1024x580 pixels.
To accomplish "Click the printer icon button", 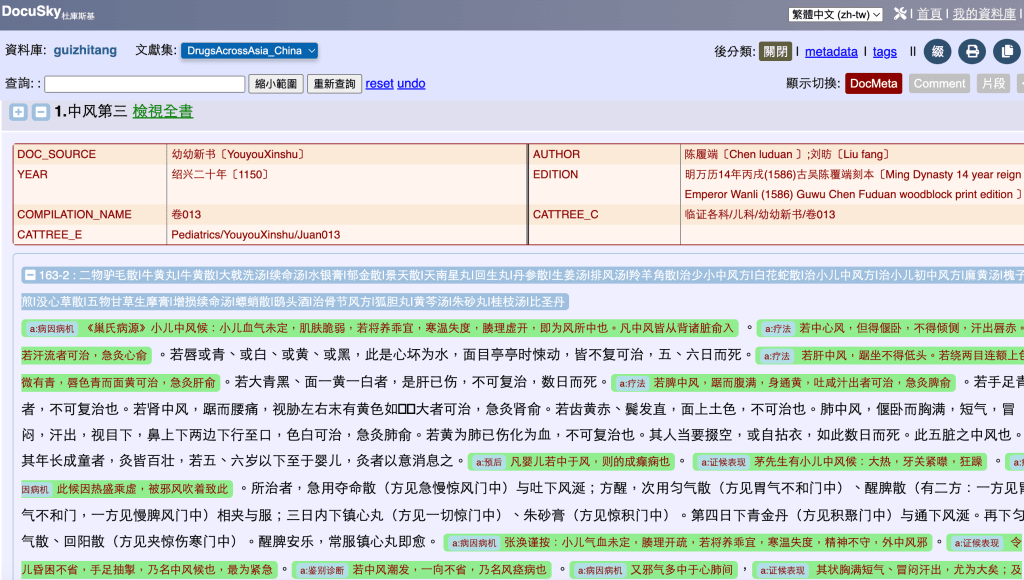I will (x=971, y=52).
